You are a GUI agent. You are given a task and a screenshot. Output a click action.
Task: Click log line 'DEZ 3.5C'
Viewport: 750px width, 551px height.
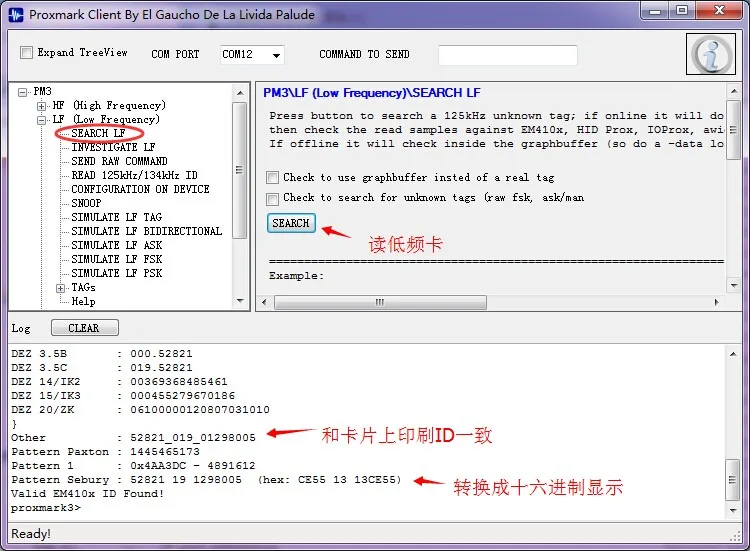[102, 367]
